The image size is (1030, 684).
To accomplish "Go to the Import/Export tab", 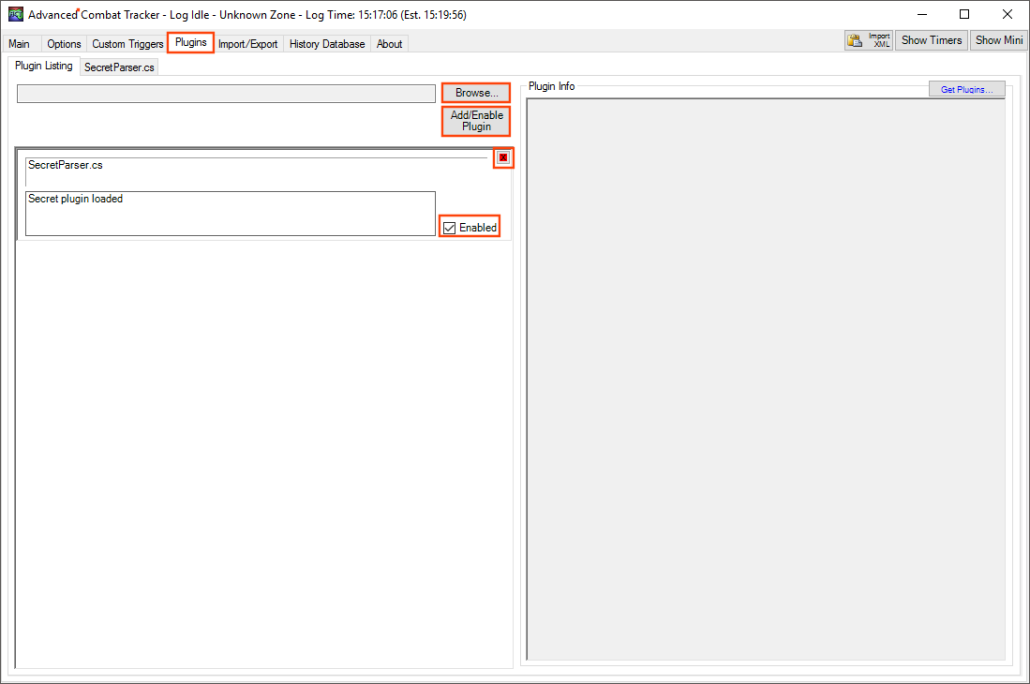I will (248, 44).
